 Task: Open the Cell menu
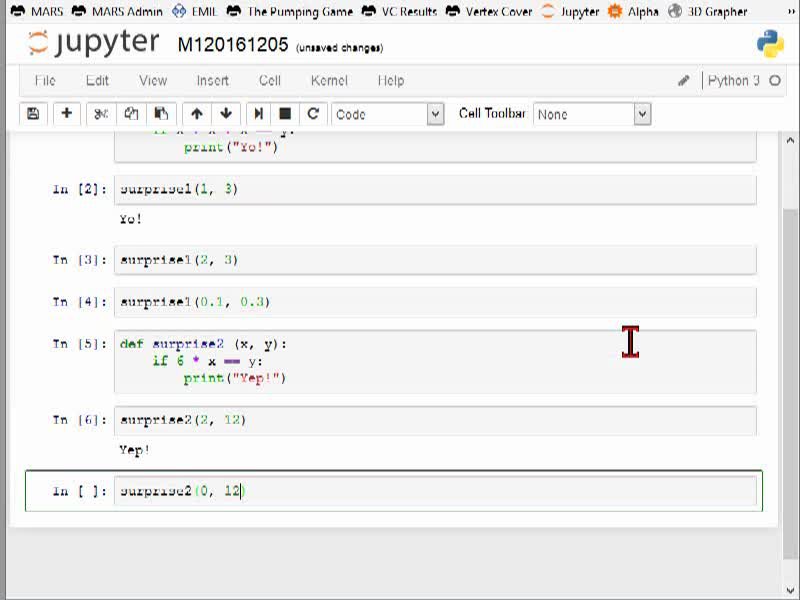pyautogui.click(x=270, y=81)
